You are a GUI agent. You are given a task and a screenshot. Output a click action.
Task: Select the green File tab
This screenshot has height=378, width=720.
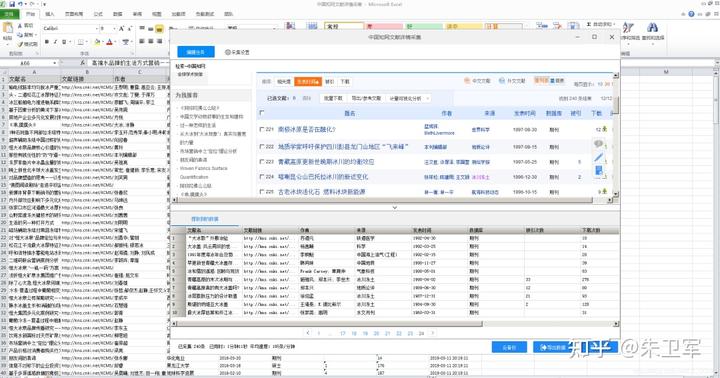(9, 14)
